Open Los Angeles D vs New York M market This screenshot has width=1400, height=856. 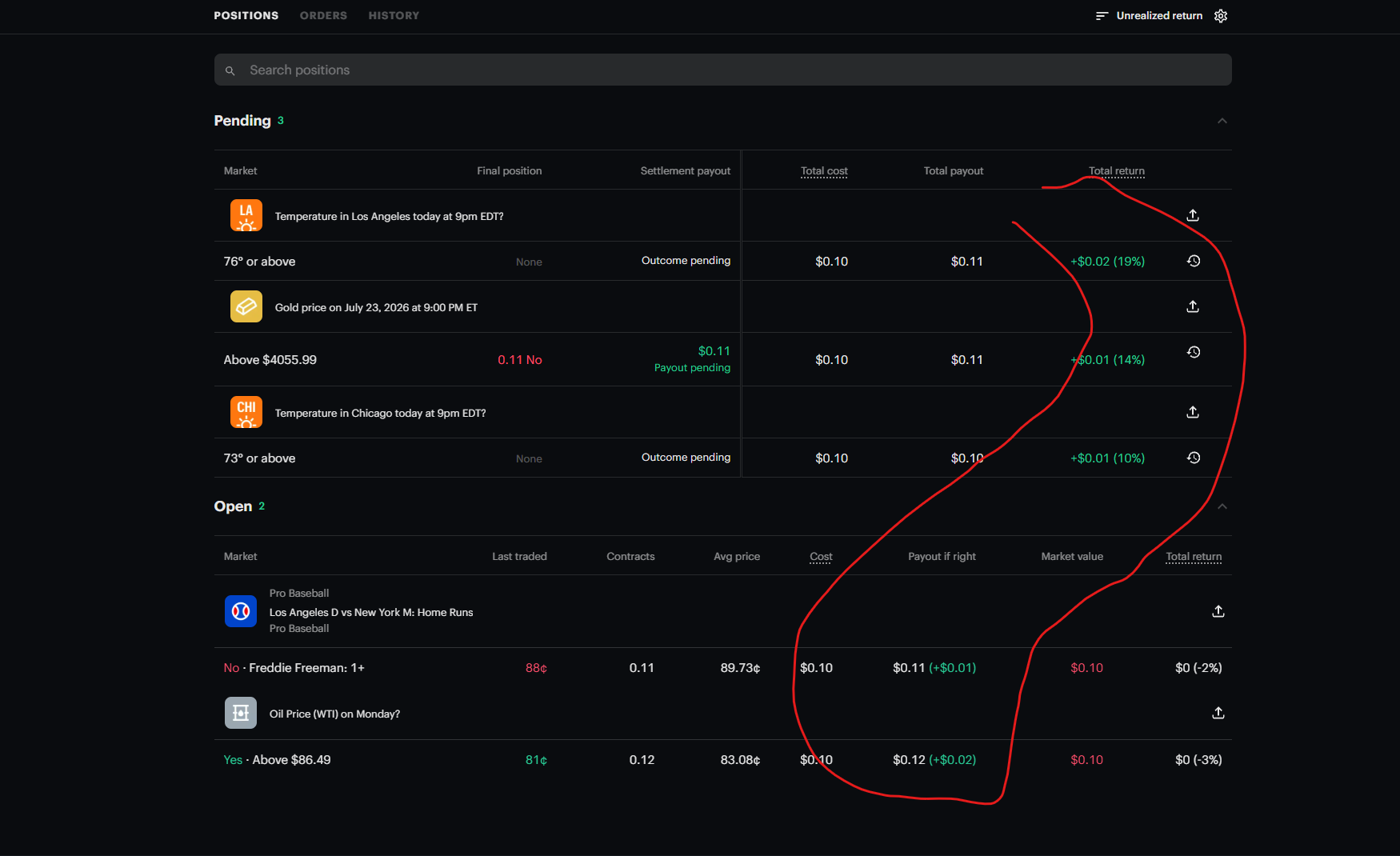(371, 613)
